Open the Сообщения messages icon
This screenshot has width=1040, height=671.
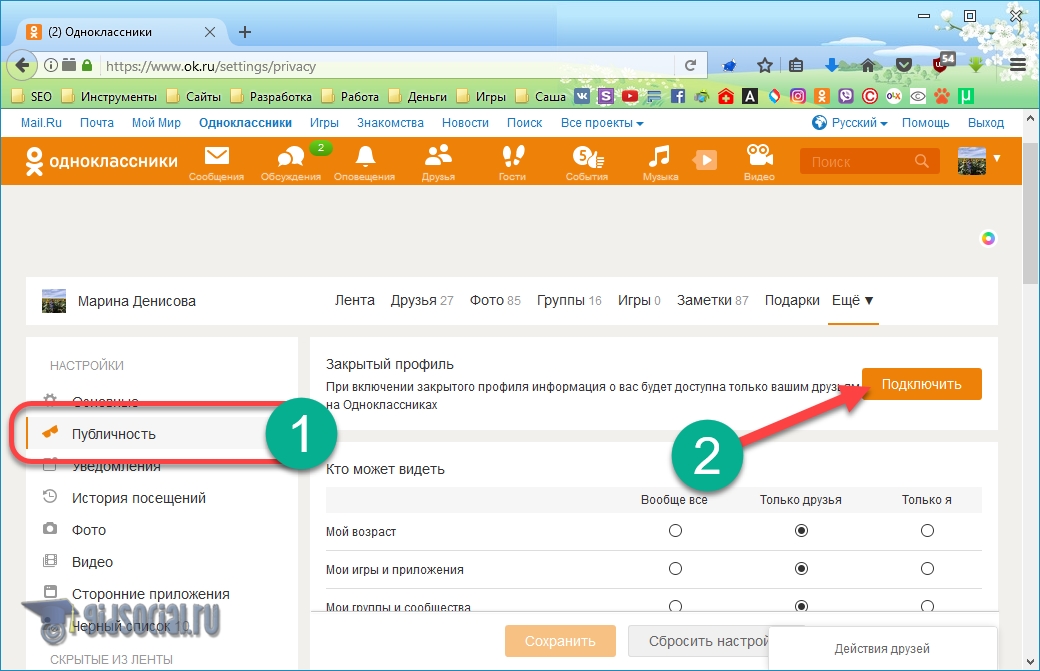(216, 162)
